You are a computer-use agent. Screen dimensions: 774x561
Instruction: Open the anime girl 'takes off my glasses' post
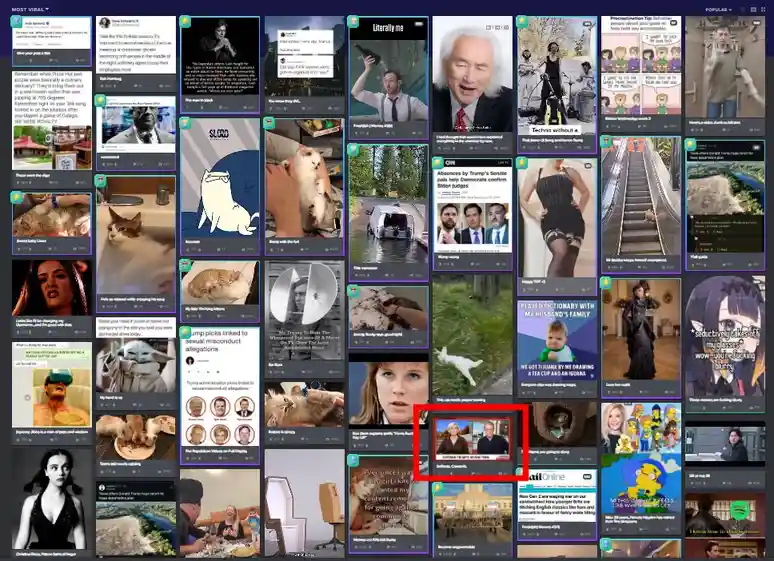[725, 342]
